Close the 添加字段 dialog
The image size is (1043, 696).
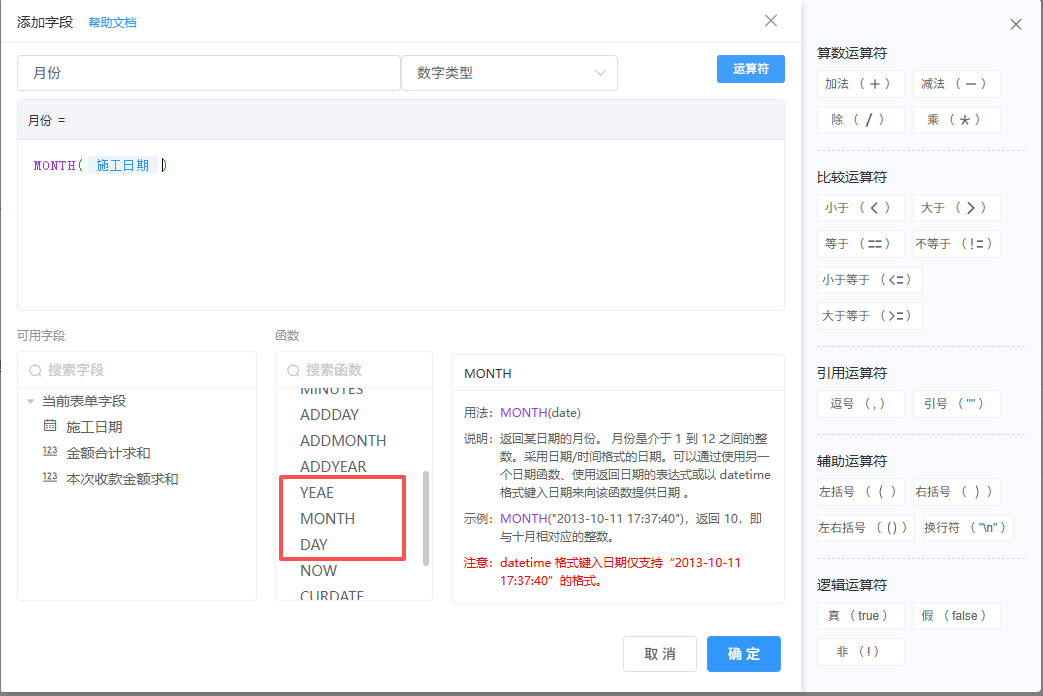[x=771, y=21]
